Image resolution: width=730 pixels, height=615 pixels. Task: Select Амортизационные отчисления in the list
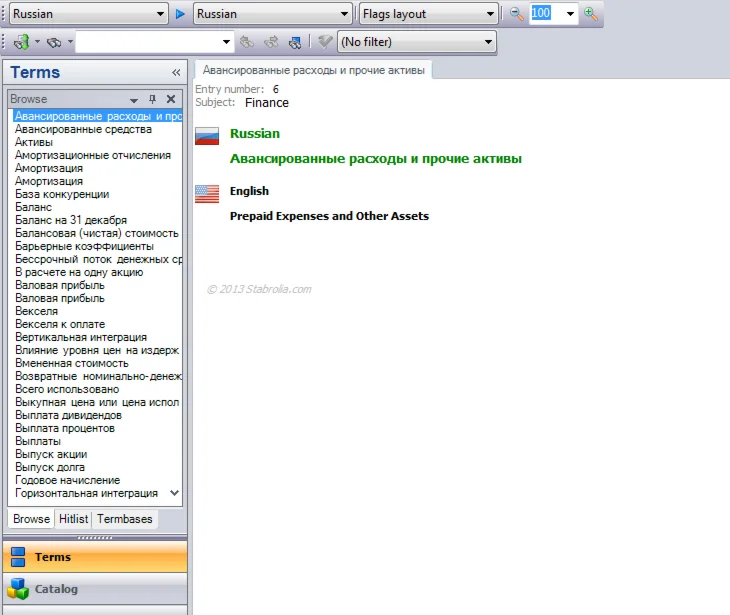(93, 155)
